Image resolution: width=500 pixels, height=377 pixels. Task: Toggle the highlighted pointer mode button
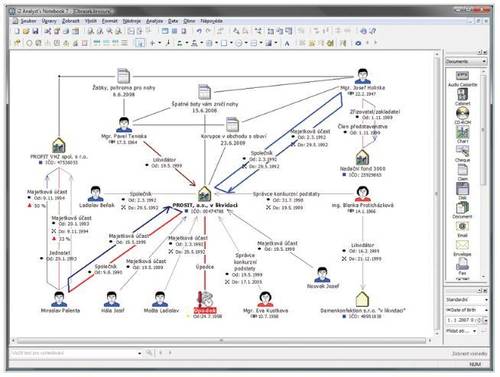(x=140, y=43)
